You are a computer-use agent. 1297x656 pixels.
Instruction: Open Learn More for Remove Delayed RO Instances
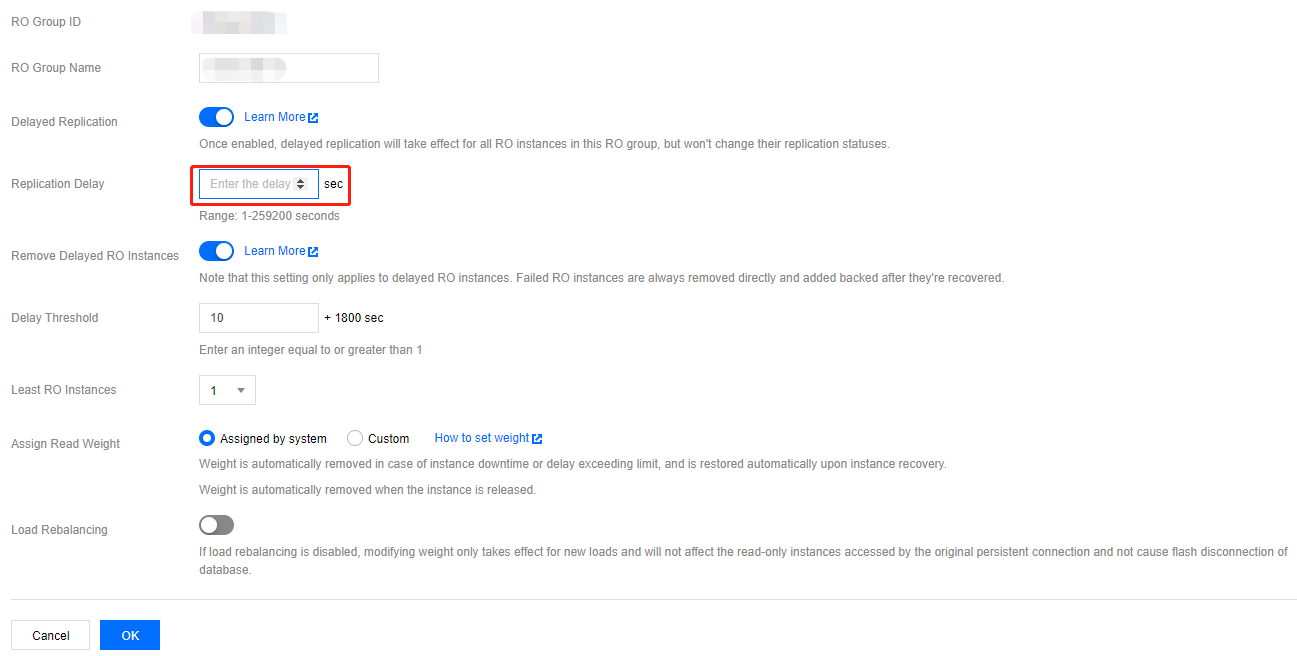click(x=274, y=251)
